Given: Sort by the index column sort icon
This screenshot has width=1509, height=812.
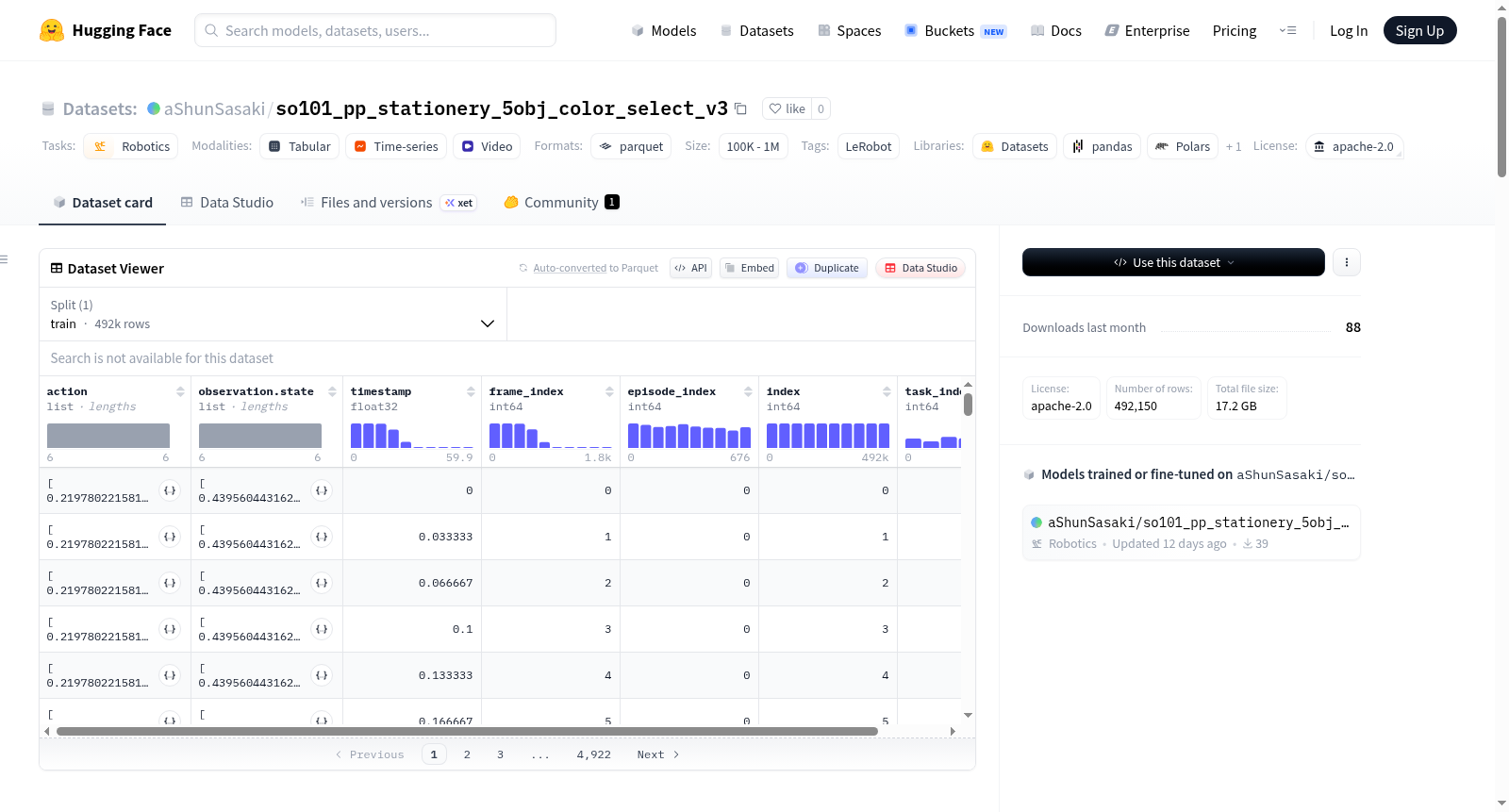Looking at the screenshot, I should 887,391.
